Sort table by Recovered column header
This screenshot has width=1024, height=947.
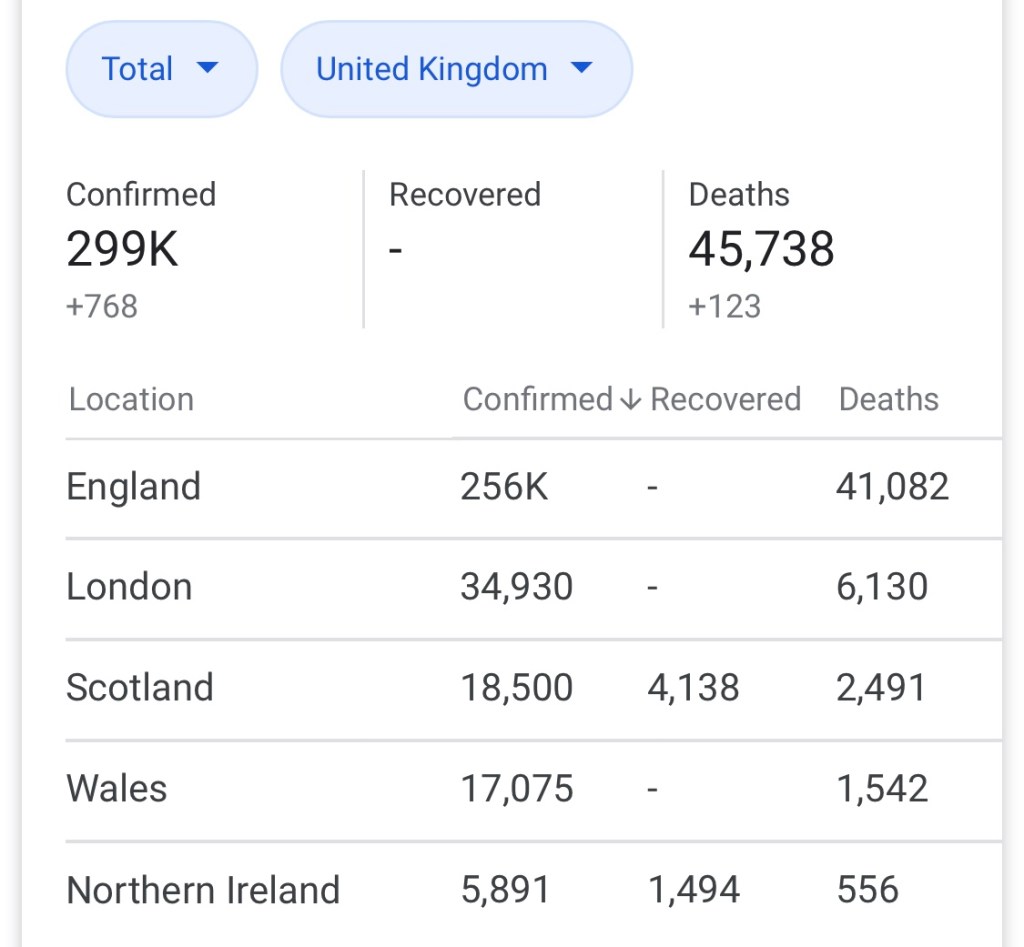click(725, 400)
